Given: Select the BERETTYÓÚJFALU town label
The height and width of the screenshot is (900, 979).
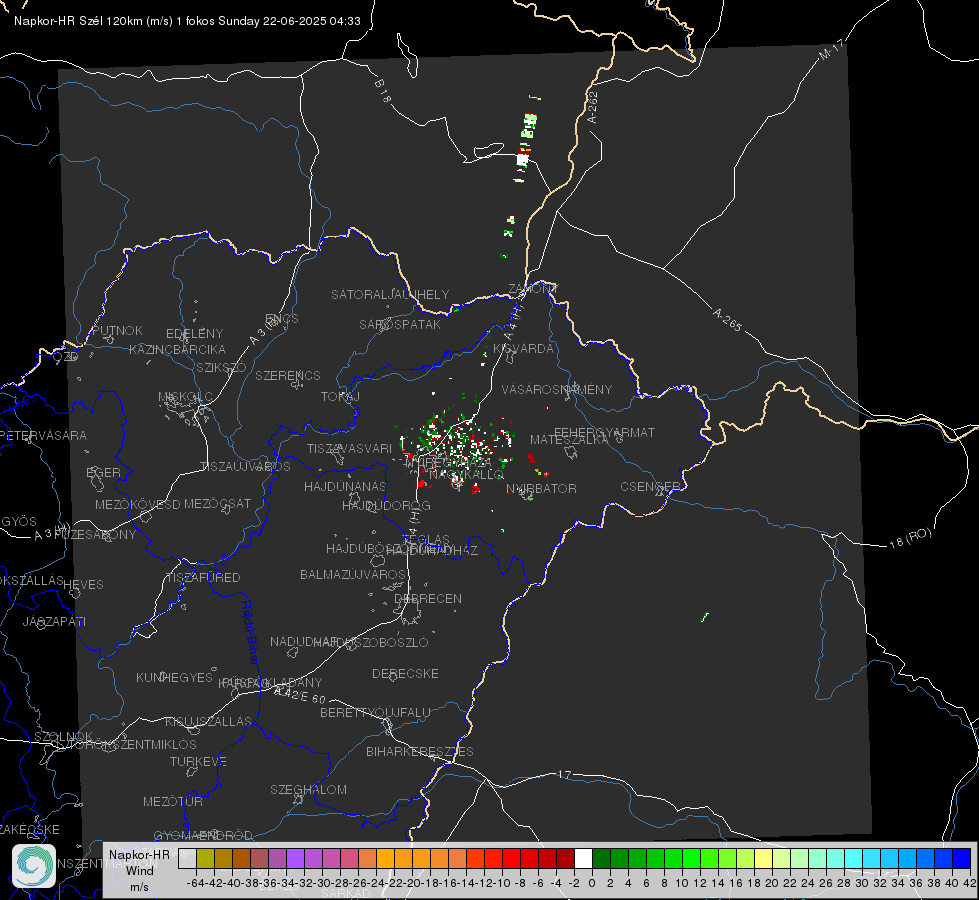Looking at the screenshot, I should pyautogui.click(x=375, y=712).
